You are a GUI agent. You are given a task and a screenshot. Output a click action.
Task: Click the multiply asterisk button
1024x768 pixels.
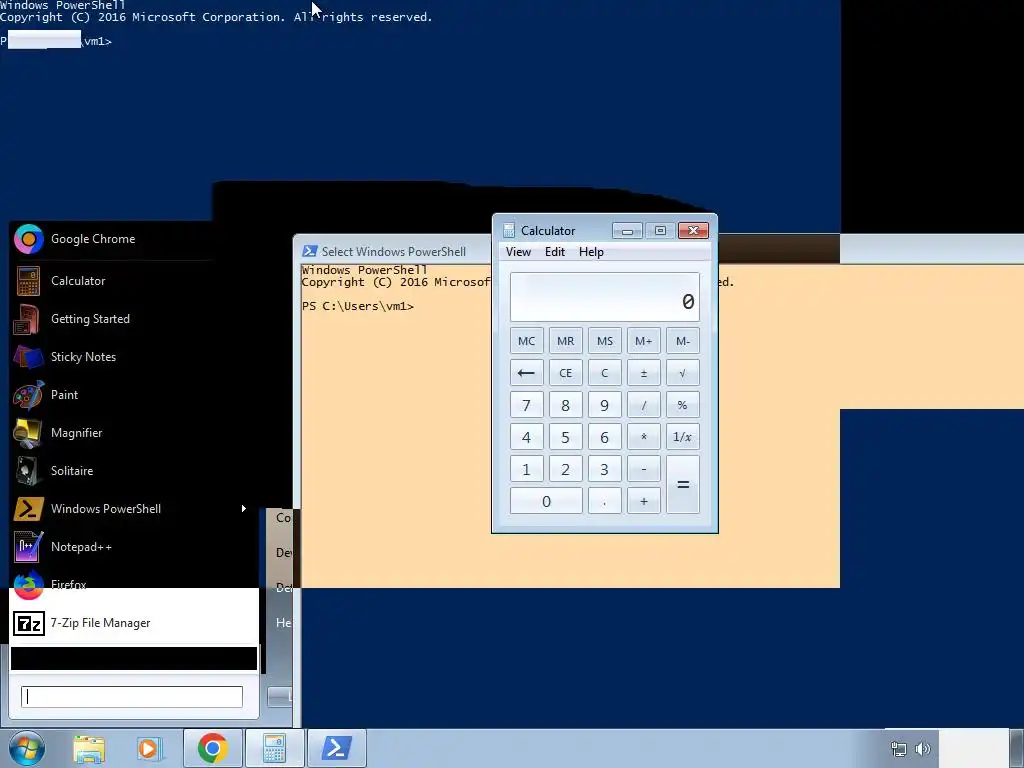[x=644, y=437]
